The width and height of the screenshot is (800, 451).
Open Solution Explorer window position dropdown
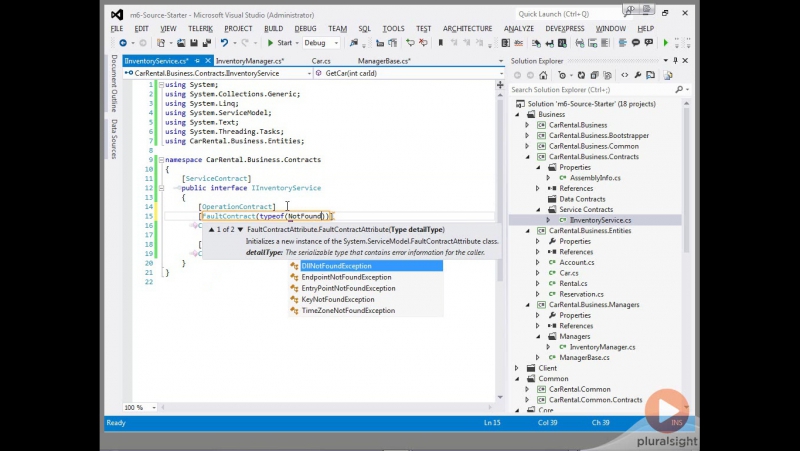pyautogui.click(x=665, y=61)
